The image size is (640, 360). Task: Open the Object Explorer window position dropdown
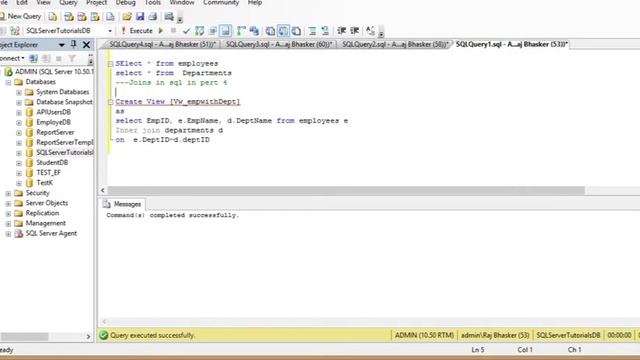point(62,45)
